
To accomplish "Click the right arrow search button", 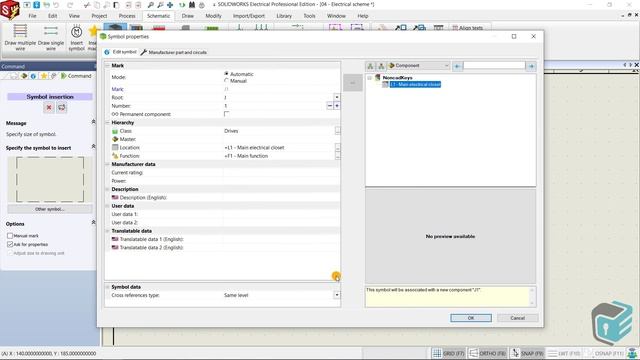I will tap(531, 66).
